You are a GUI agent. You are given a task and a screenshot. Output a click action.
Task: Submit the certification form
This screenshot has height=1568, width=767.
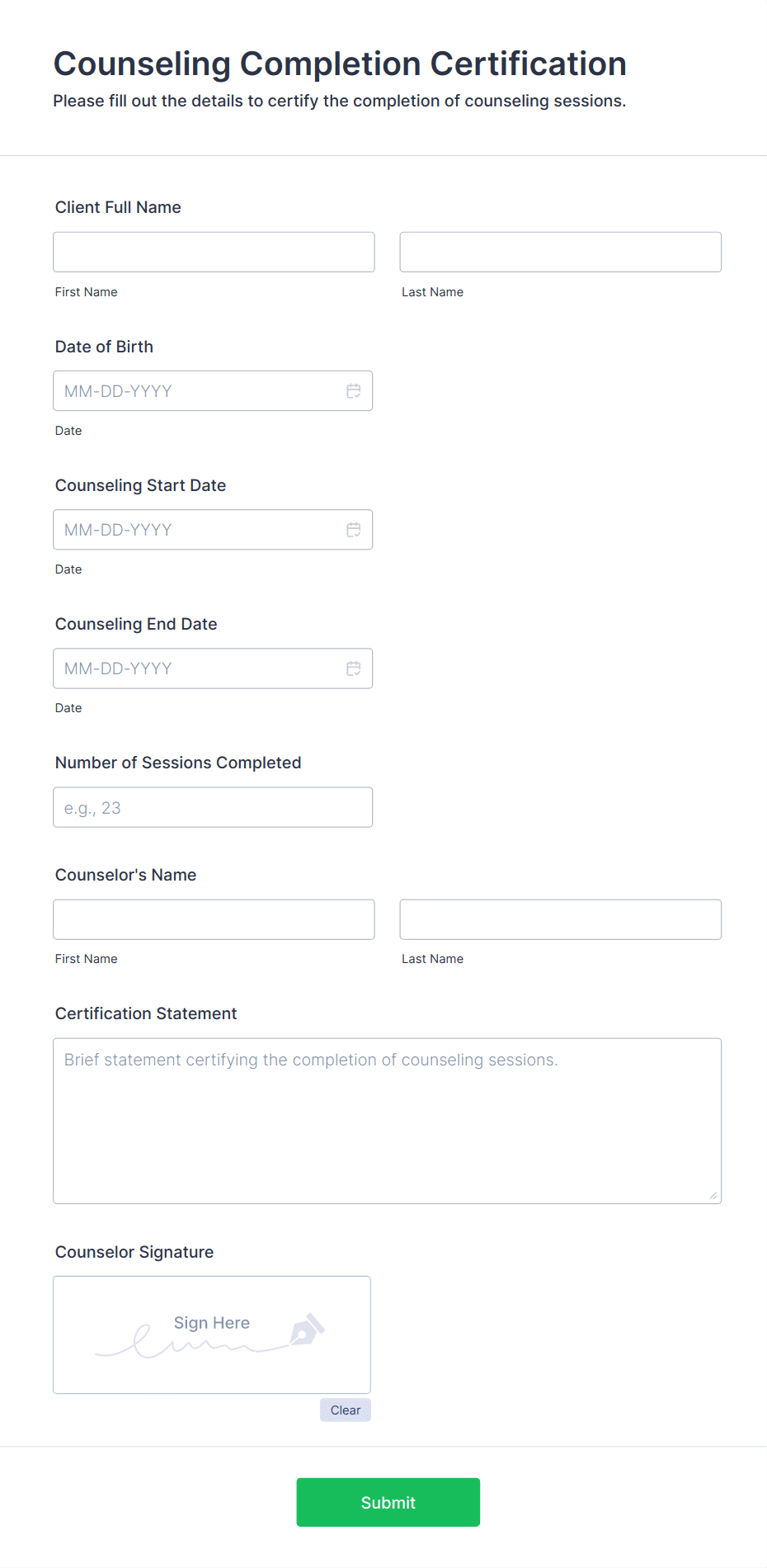[388, 1502]
